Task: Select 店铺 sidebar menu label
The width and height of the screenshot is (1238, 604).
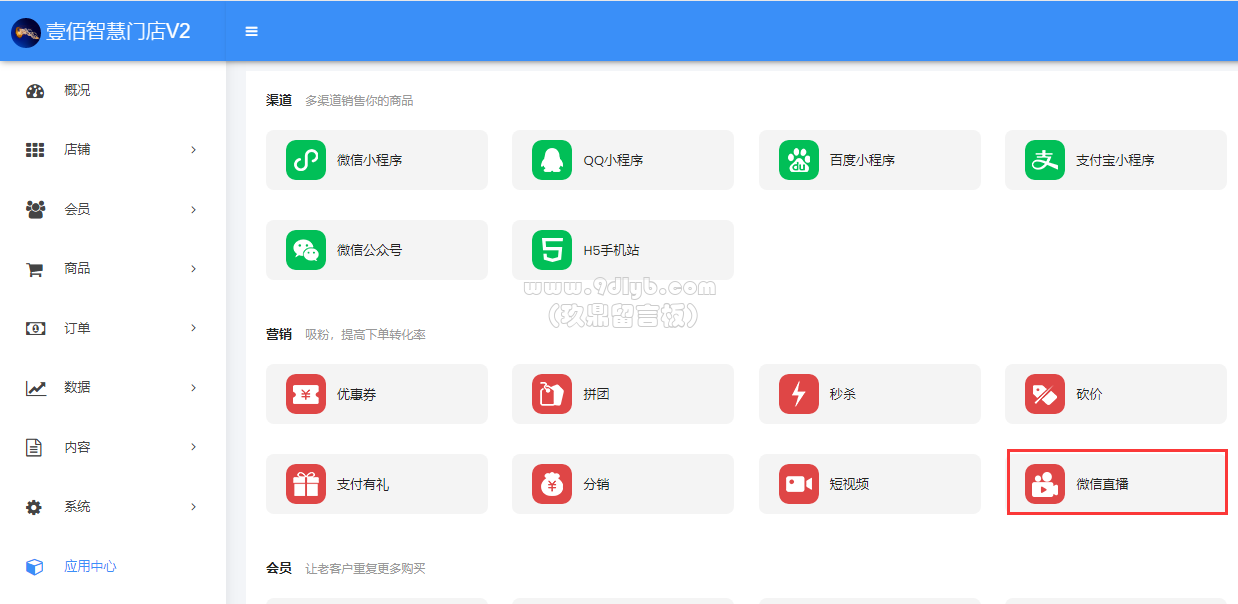Action: coord(77,150)
